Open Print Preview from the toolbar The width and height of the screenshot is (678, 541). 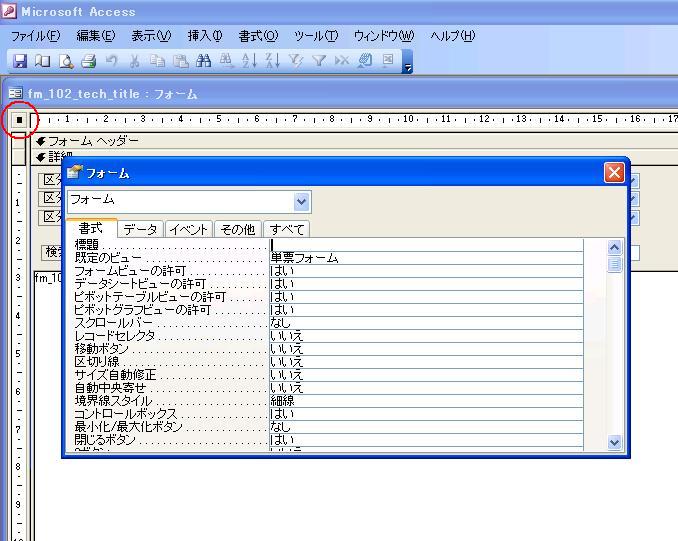(x=66, y=61)
